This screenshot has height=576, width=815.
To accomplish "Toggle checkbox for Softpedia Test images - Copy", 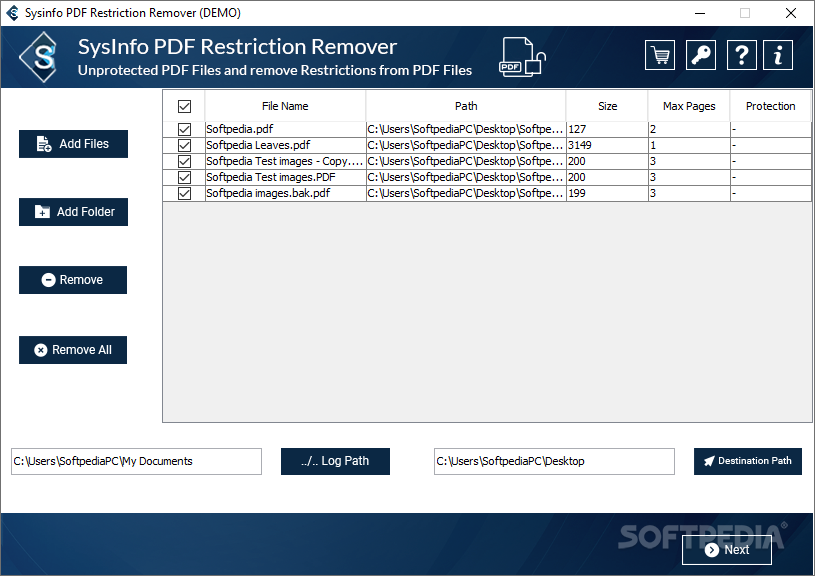I will [x=184, y=162].
